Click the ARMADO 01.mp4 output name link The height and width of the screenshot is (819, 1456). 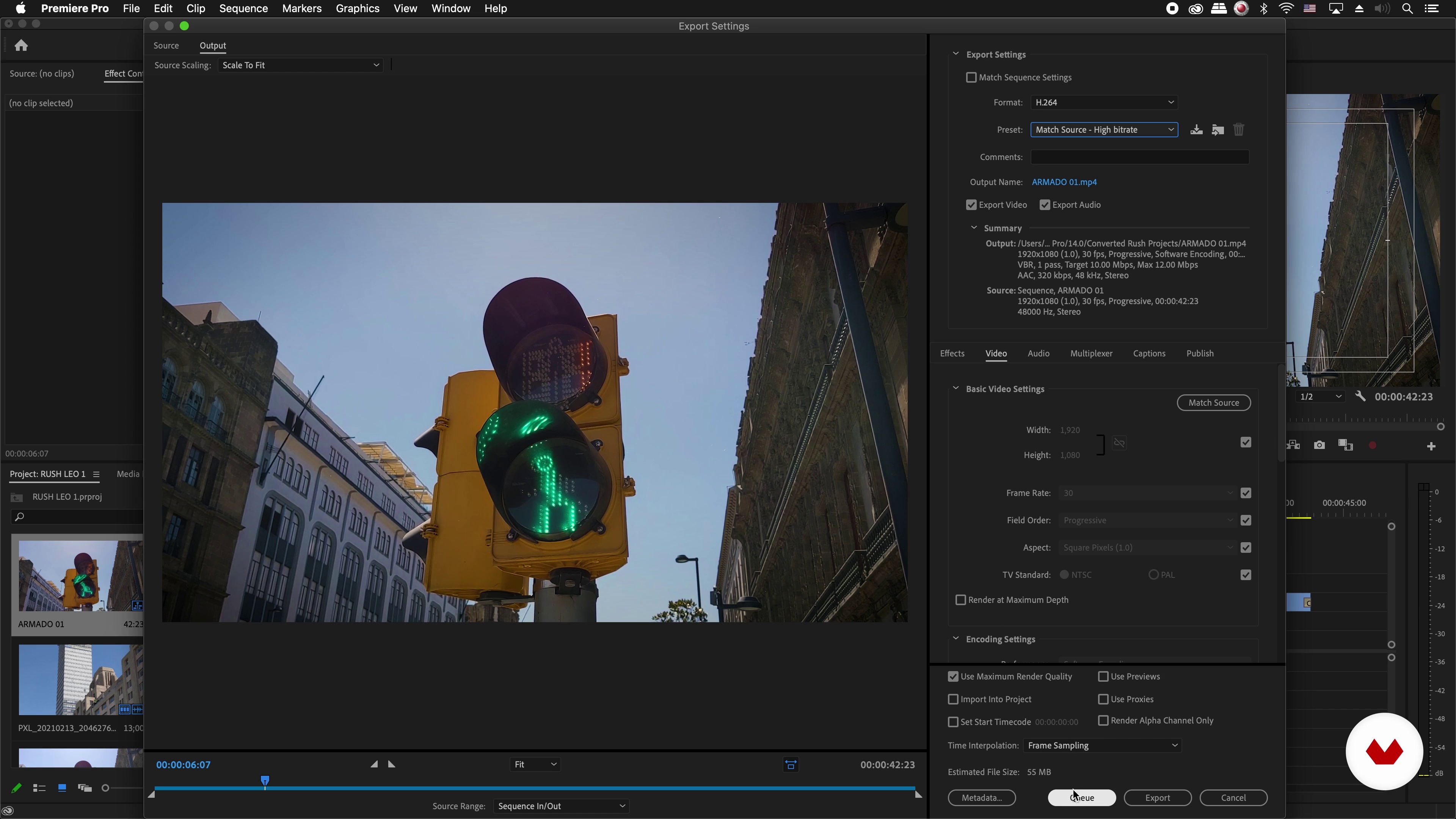pos(1064,182)
